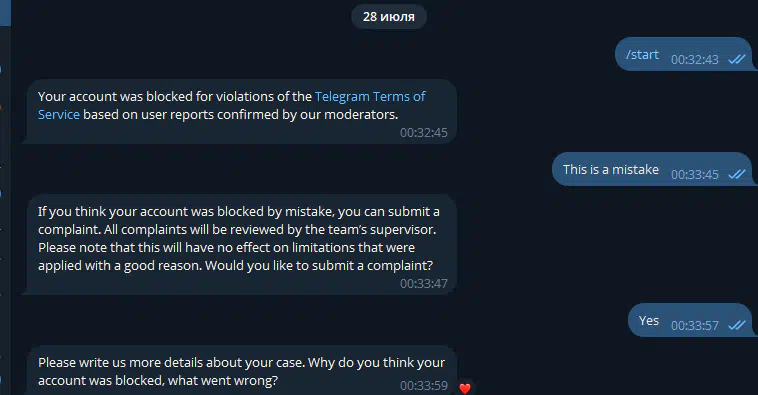Image resolution: width=758 pixels, height=395 pixels.
Task: Click the read checkmarks on /start message
Action: tap(737, 59)
